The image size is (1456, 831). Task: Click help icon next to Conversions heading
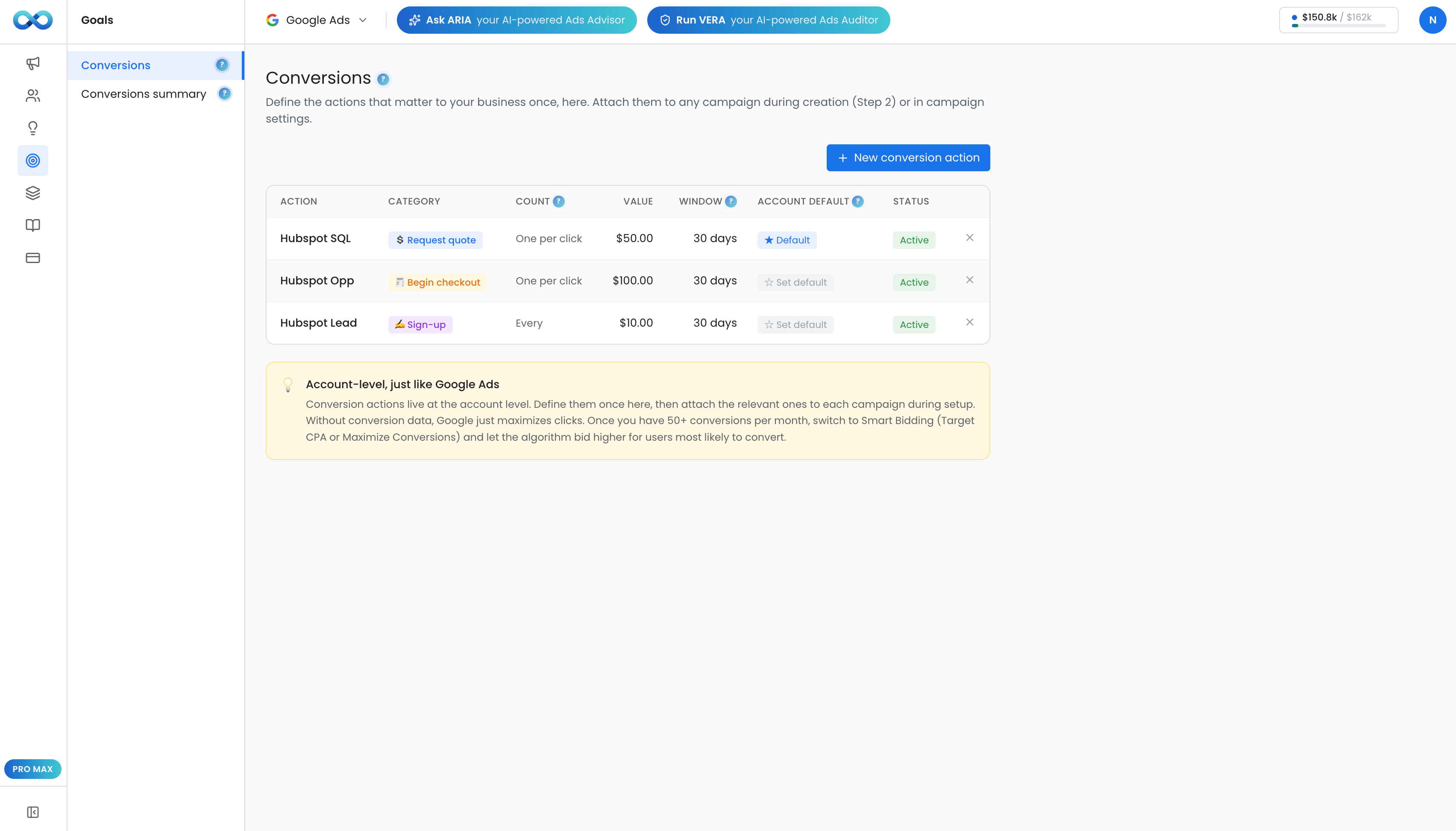383,79
